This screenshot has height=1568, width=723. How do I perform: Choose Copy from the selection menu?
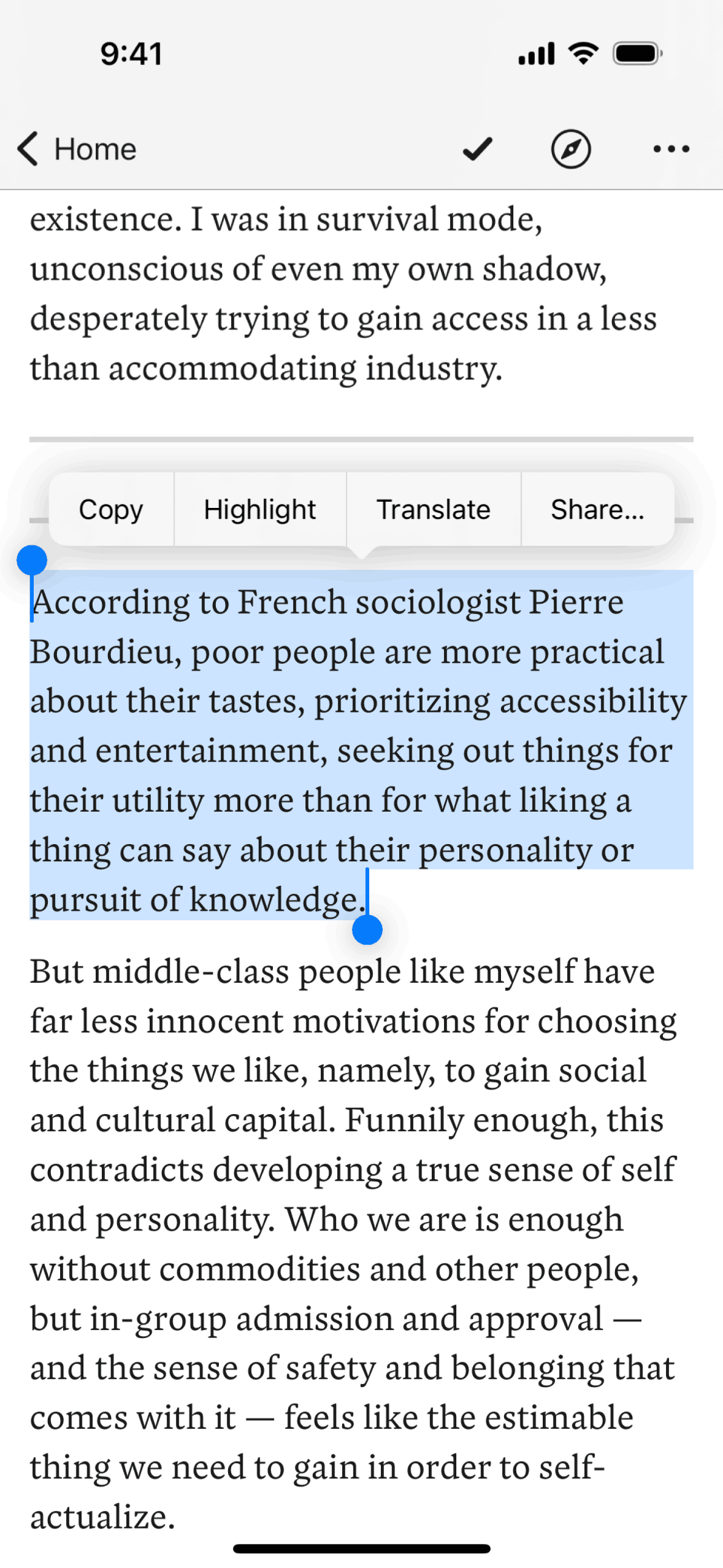(111, 509)
